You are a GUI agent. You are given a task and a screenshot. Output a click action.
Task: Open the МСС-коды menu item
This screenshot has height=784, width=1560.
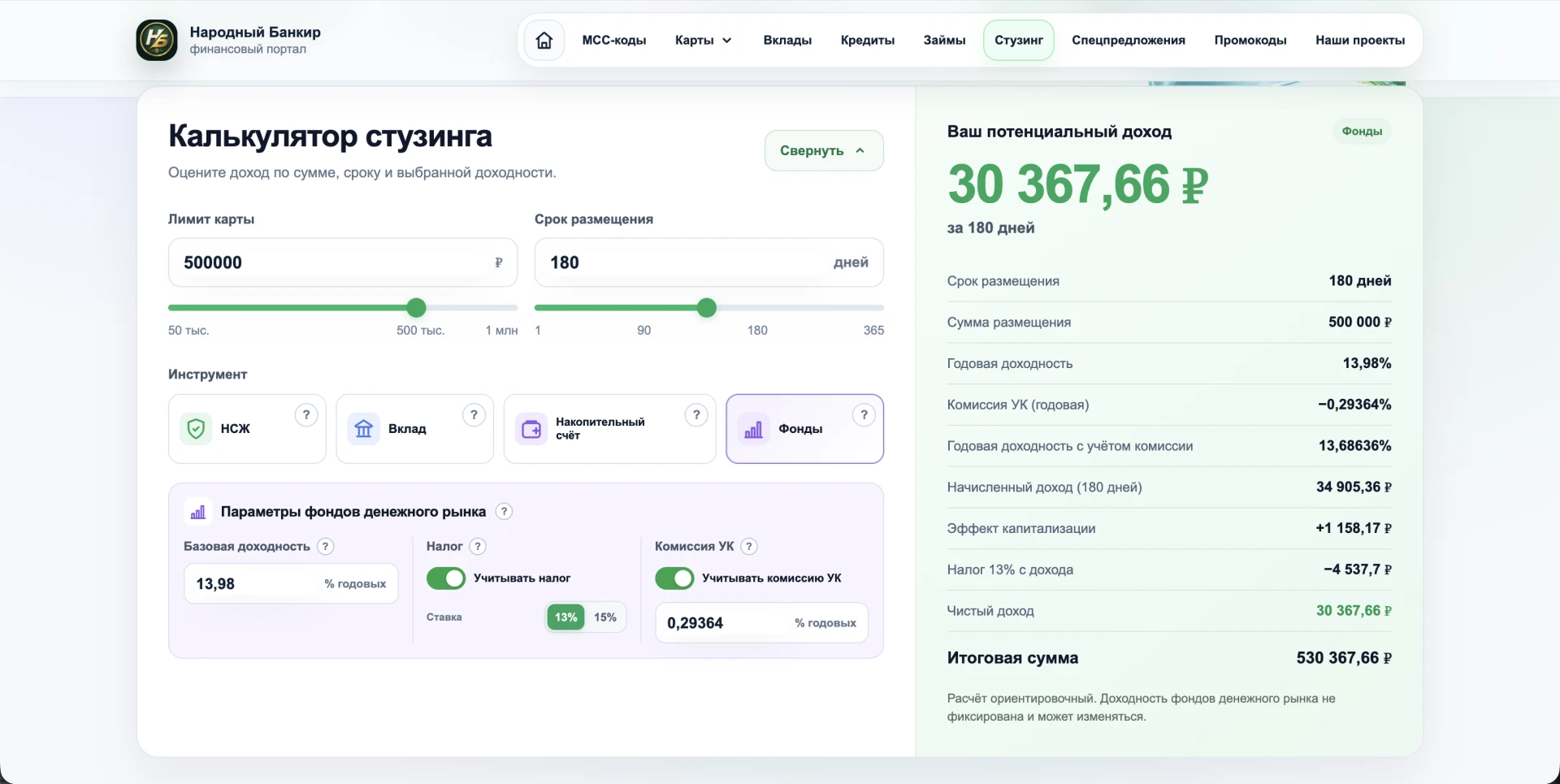click(614, 40)
